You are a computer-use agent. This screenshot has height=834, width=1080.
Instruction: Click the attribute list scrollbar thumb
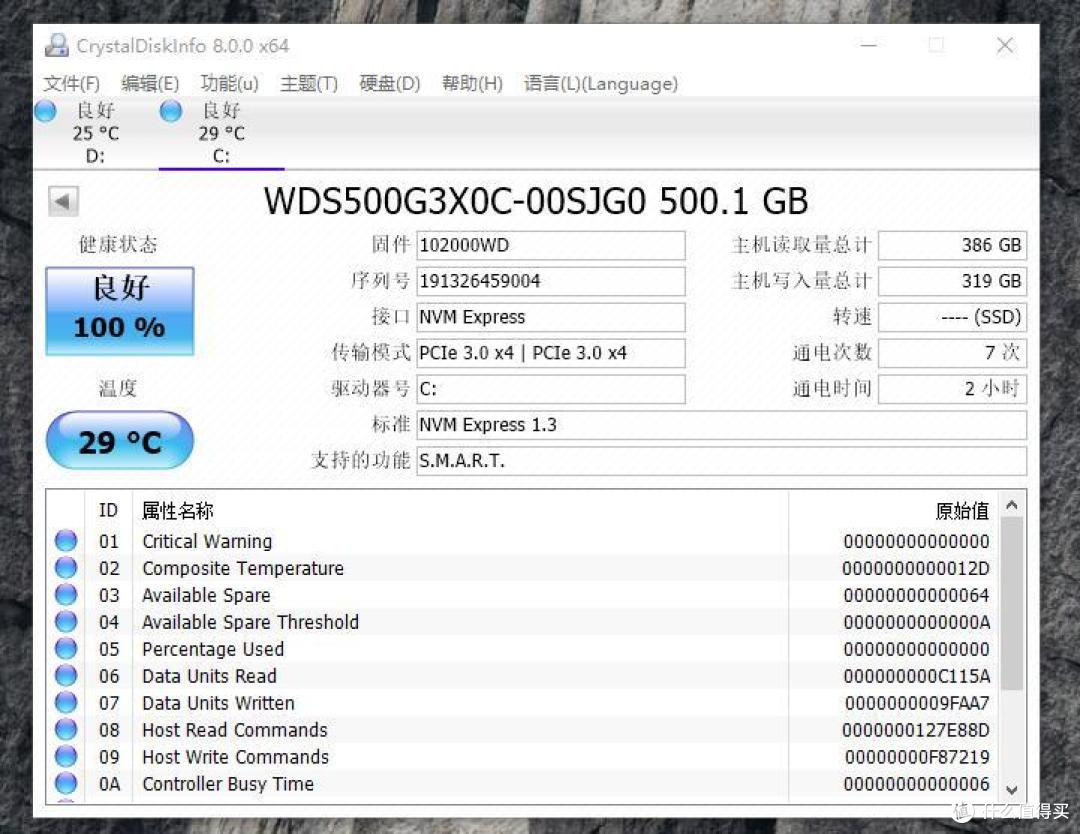click(x=1012, y=603)
